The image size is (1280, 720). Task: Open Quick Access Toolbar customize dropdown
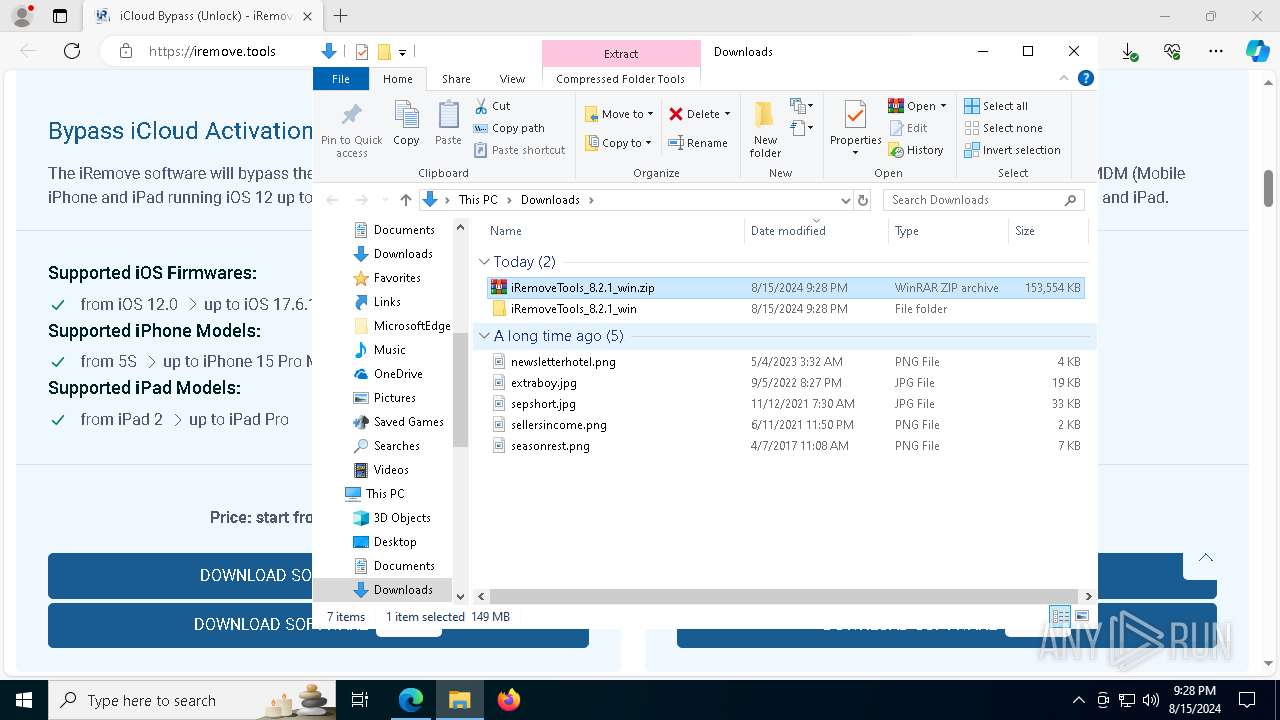pos(402,52)
